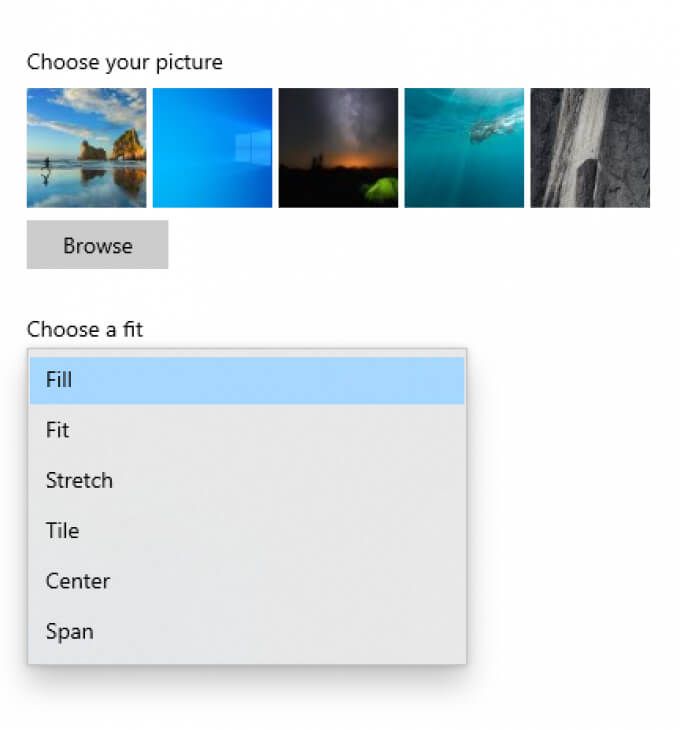
Task: Click the white rock streak in cliff thumbnail
Action: pos(575,140)
